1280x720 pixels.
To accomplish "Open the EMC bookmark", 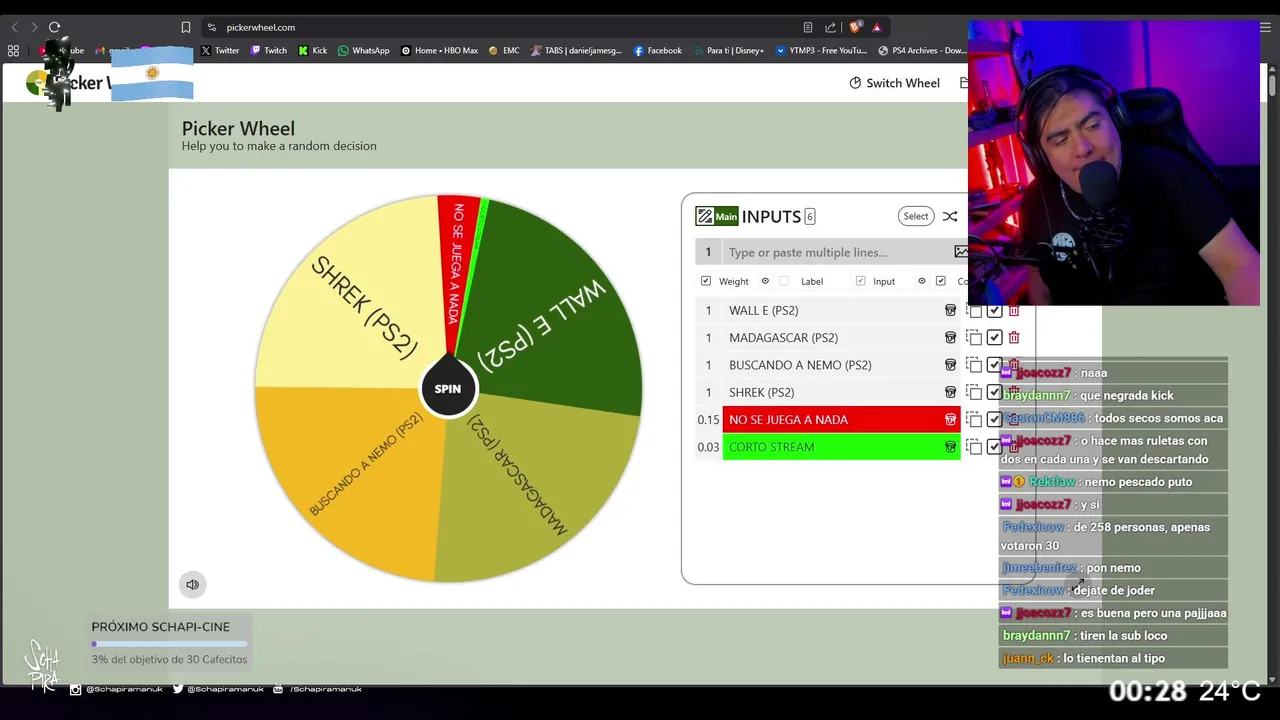I will coord(504,50).
